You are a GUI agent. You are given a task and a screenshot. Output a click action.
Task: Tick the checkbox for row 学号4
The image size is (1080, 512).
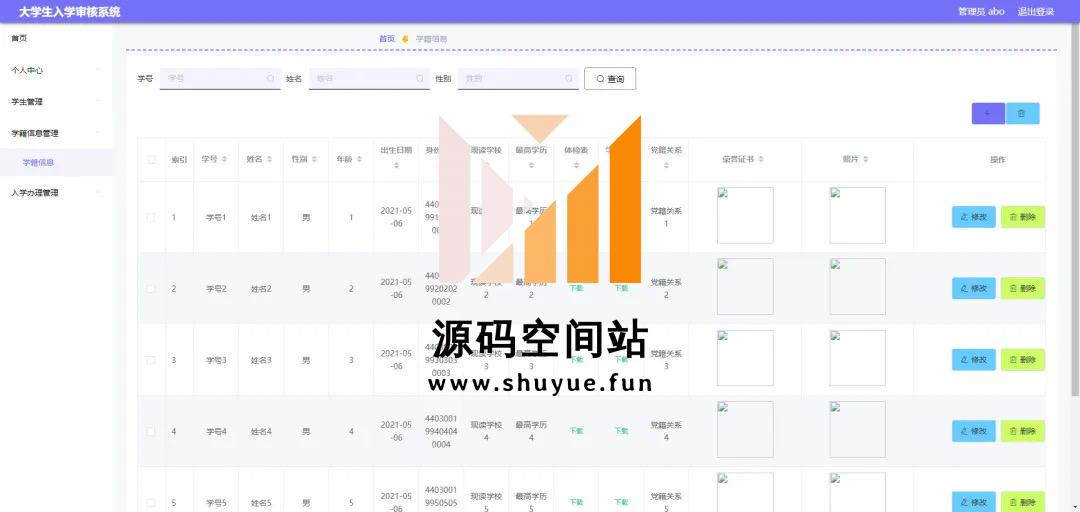point(152,431)
